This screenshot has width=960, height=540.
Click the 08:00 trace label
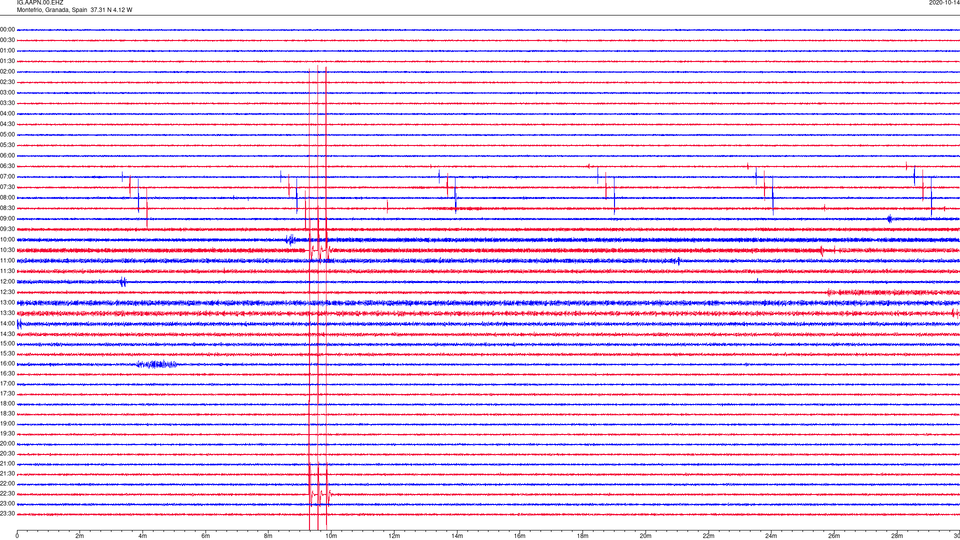7,198
